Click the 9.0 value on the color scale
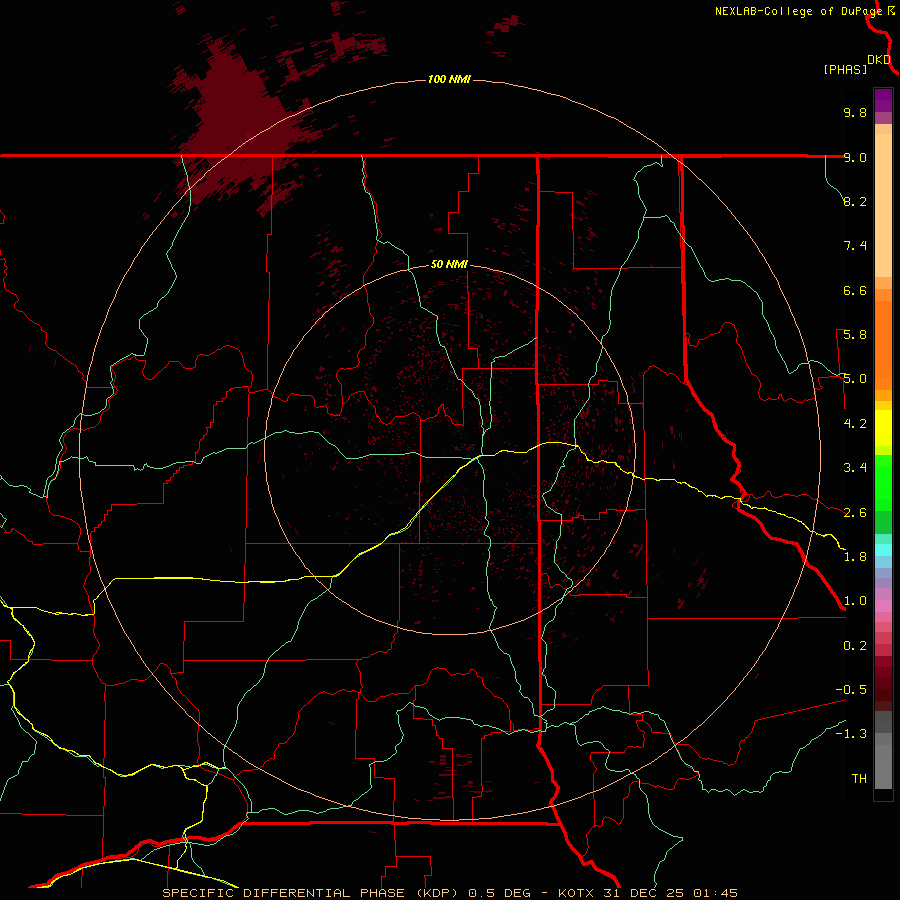900x900 pixels. coord(855,157)
